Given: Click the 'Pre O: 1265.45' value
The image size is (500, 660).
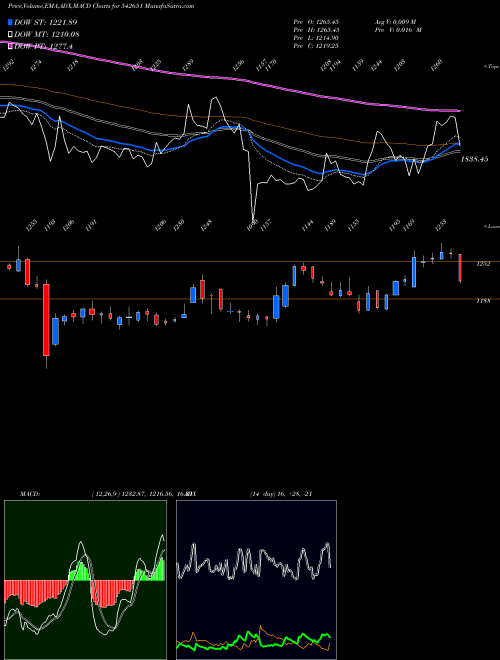Looking at the screenshot, I should tap(316, 22).
